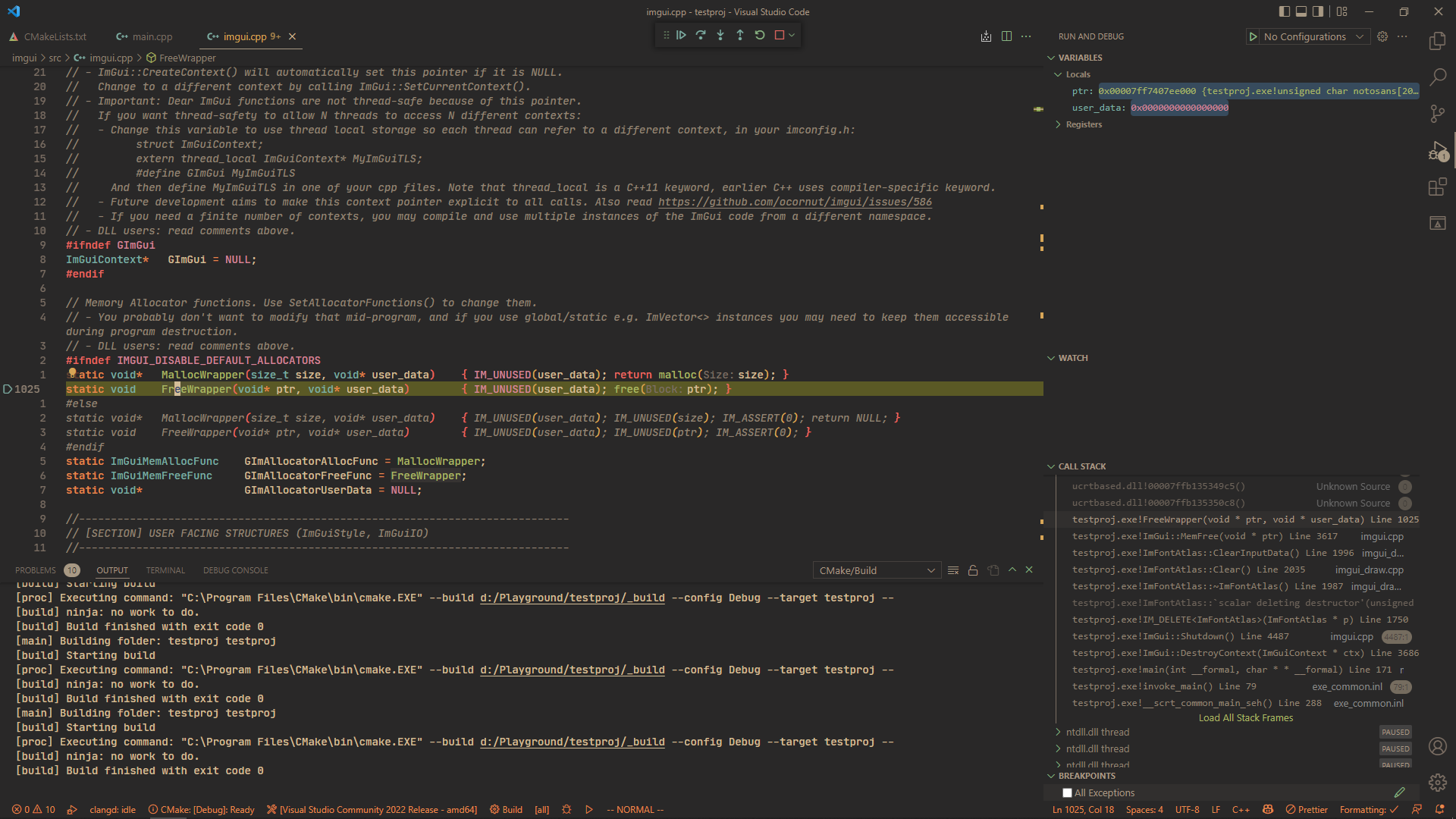The image size is (1456, 819).
Task: Click Load All Stack Frames link
Action: point(1245,718)
